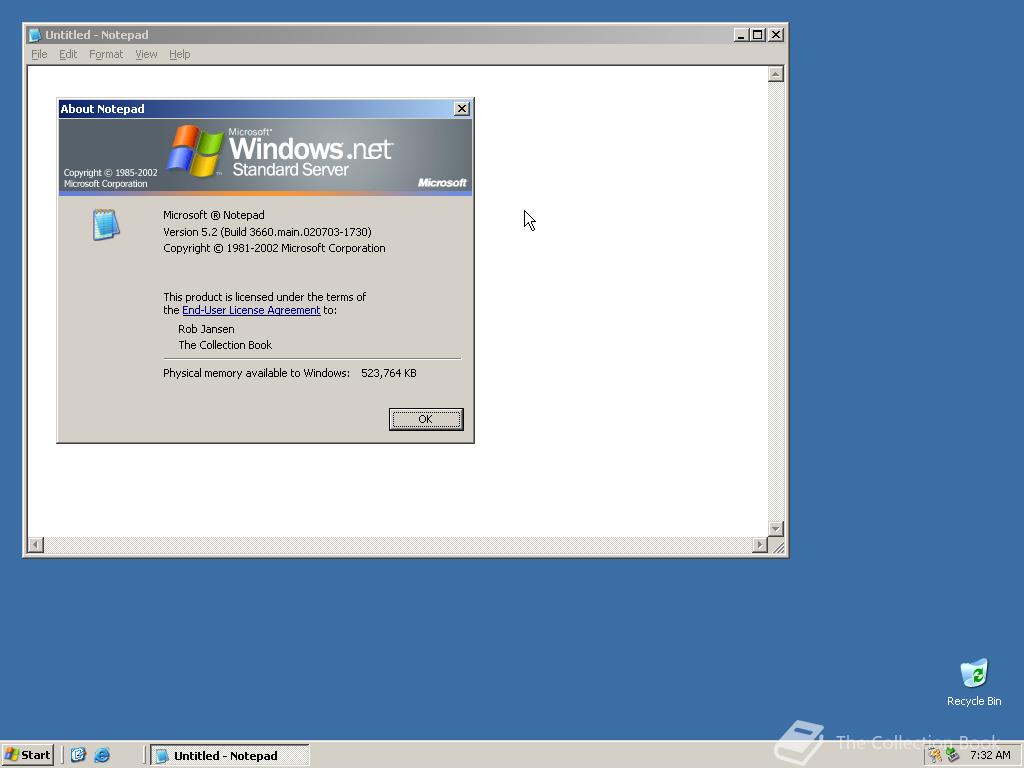Maximize the Notepad window
The width and height of the screenshot is (1024, 768).
pyautogui.click(x=757, y=35)
